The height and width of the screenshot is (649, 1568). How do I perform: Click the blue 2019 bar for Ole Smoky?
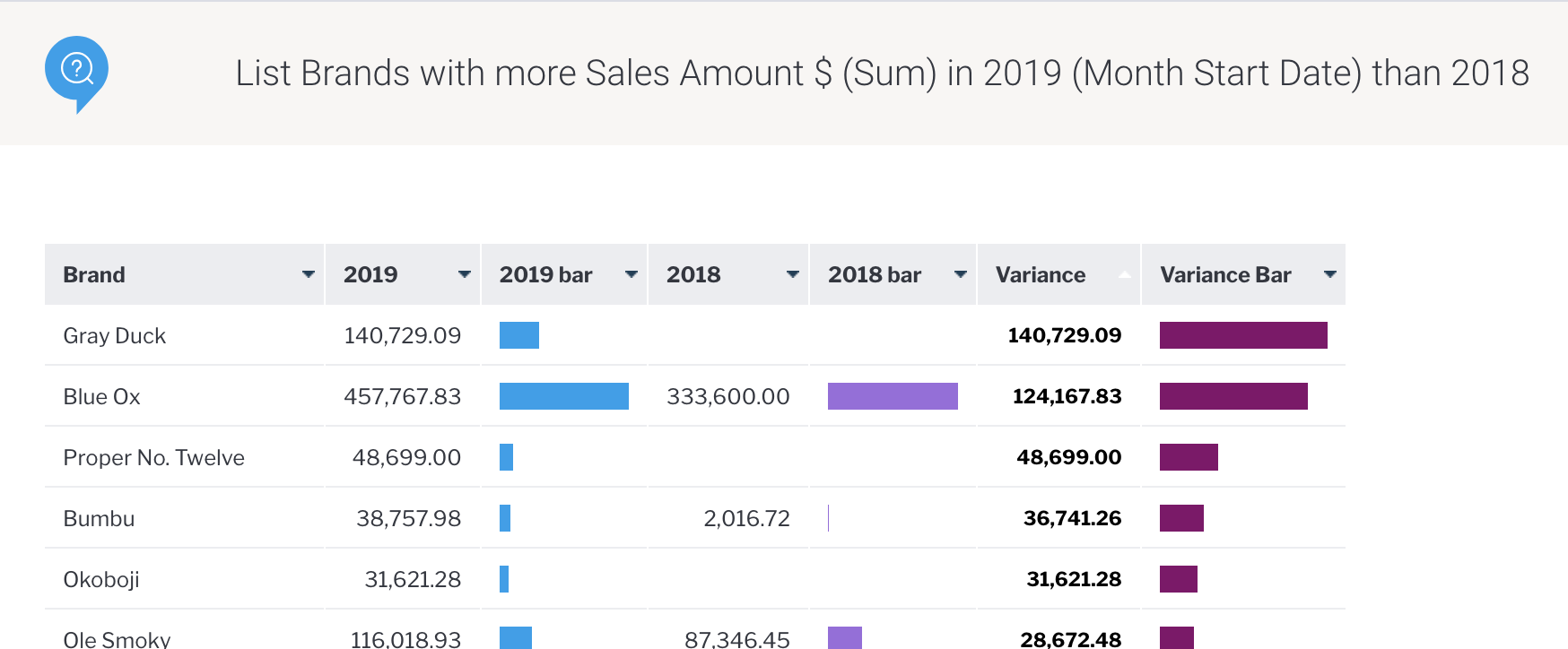click(516, 638)
